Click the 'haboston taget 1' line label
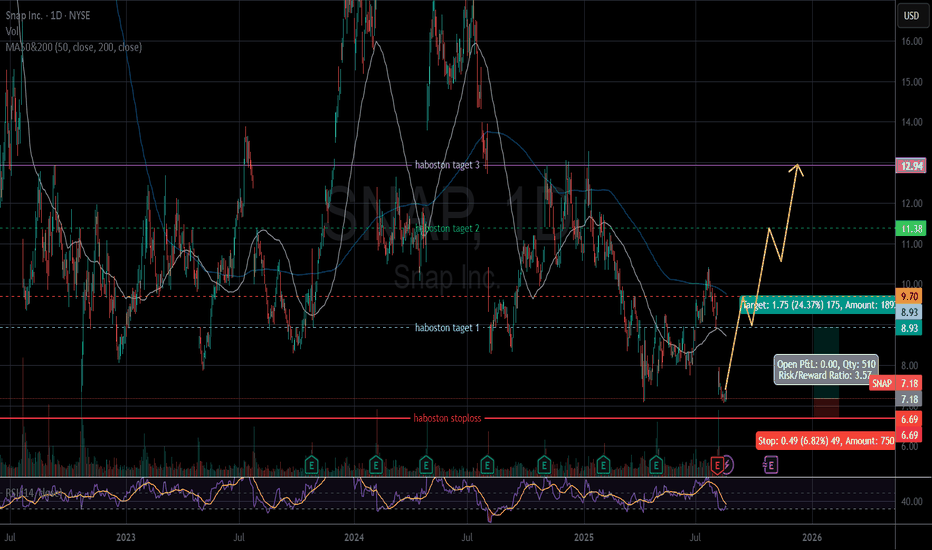This screenshot has width=932, height=550. (447, 328)
